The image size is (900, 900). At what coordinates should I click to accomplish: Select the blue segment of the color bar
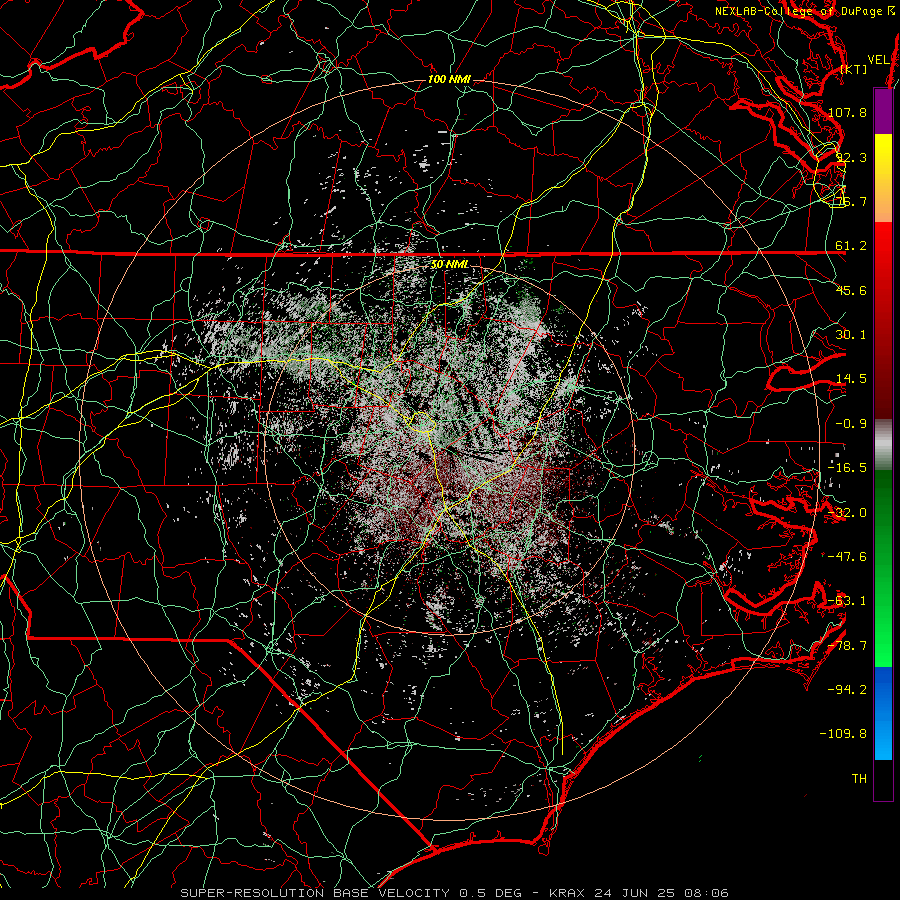883,713
